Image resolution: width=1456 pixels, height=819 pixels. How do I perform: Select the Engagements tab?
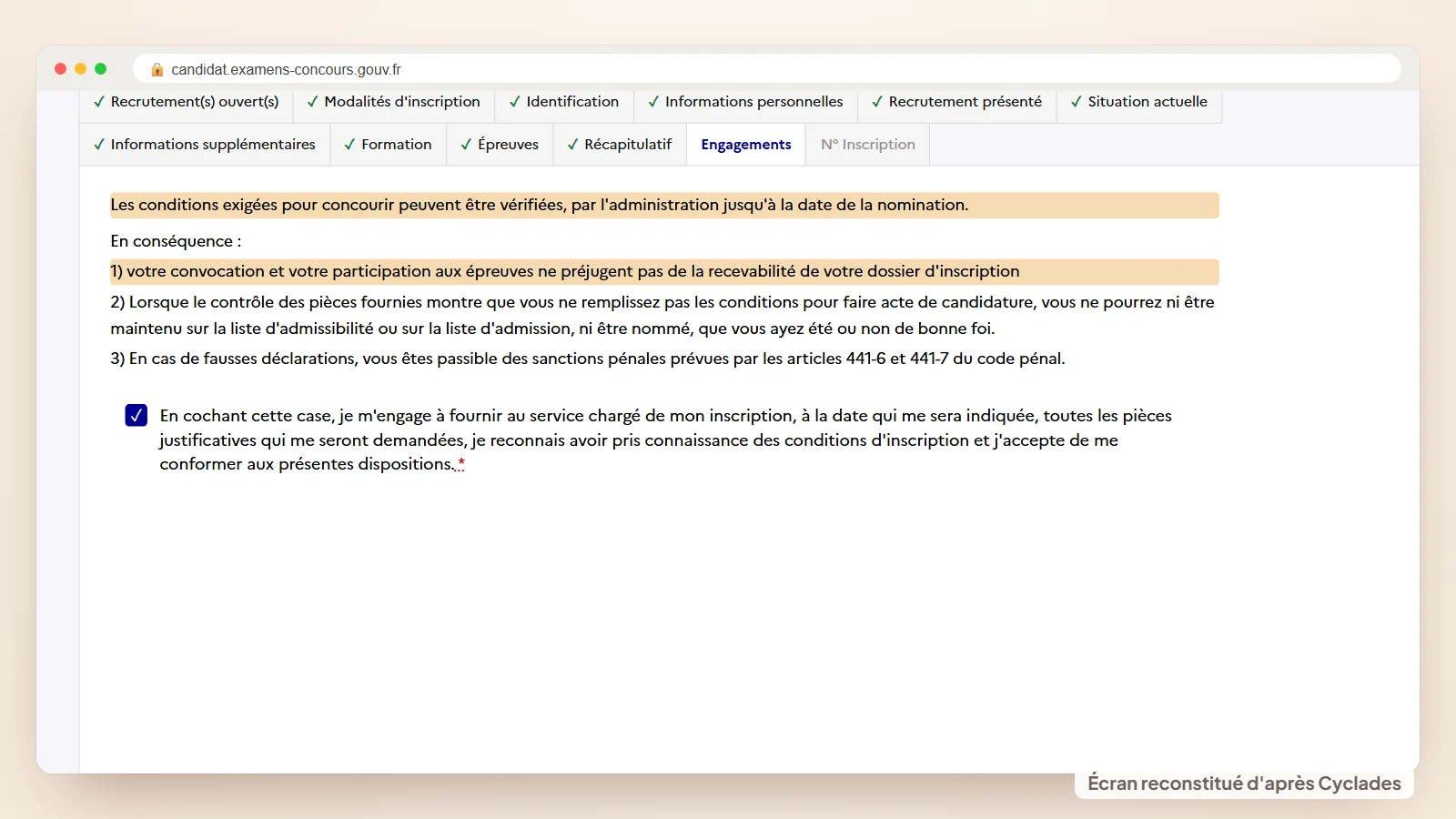(746, 145)
